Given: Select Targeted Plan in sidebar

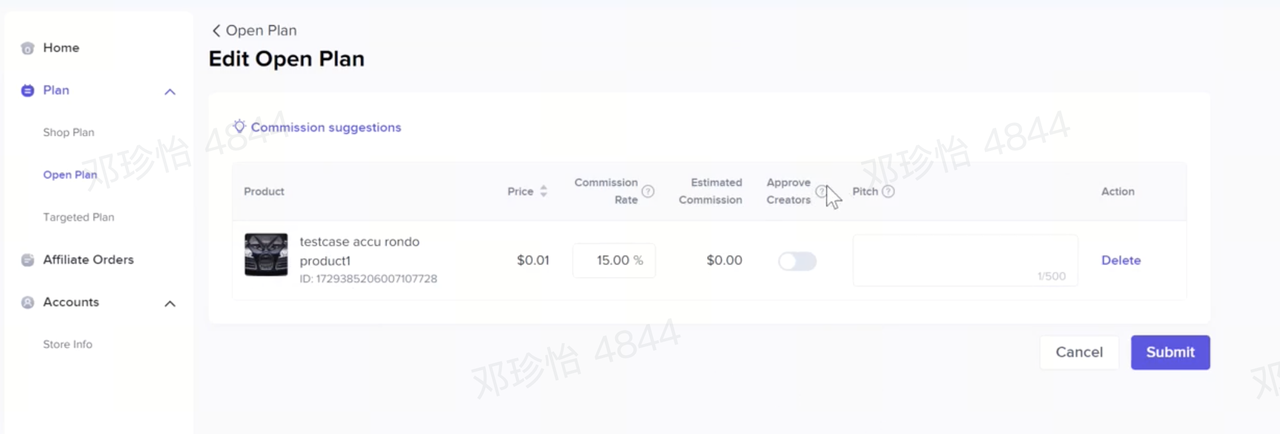Looking at the screenshot, I should click(x=78, y=217).
